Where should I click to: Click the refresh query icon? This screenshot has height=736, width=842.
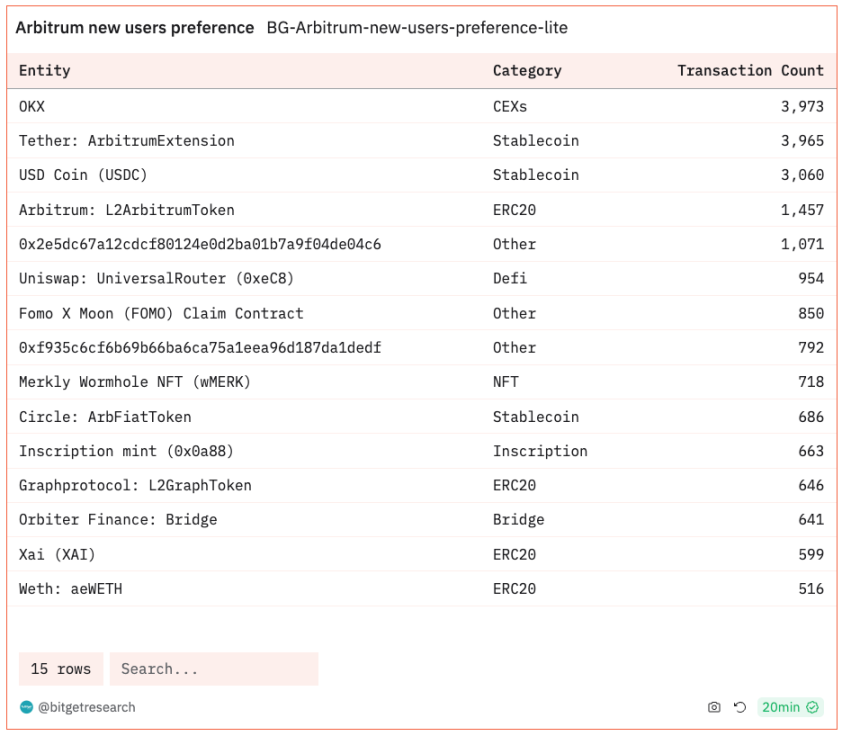740,708
